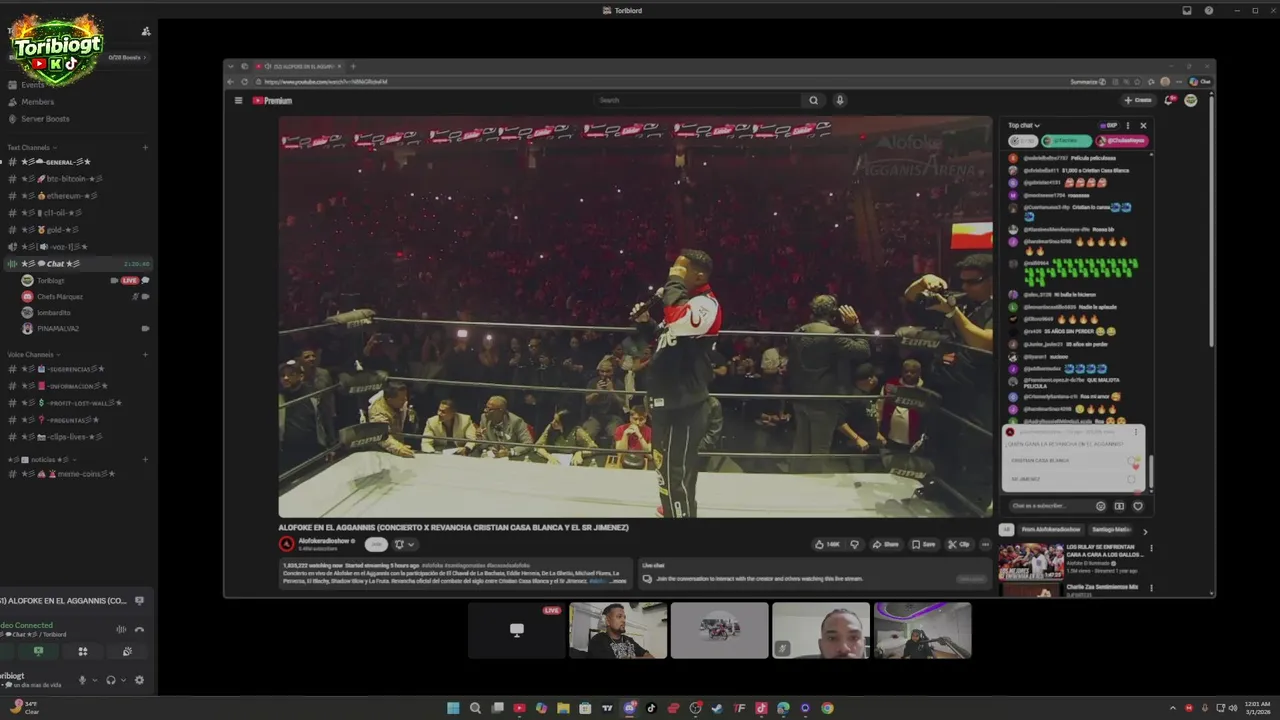
Task: Select user Chefs Márquez in voice channel
Action: (x=59, y=297)
